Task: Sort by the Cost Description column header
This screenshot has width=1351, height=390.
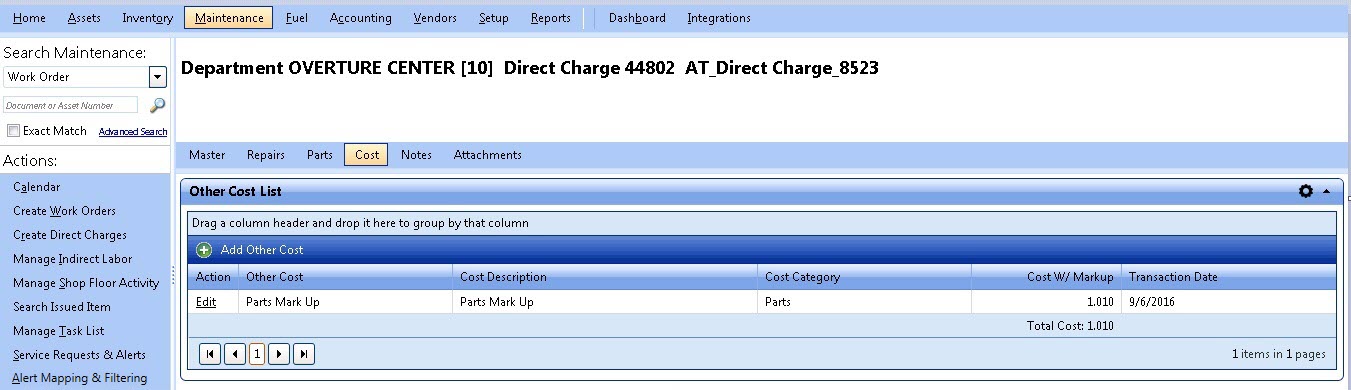Action: (x=605, y=277)
